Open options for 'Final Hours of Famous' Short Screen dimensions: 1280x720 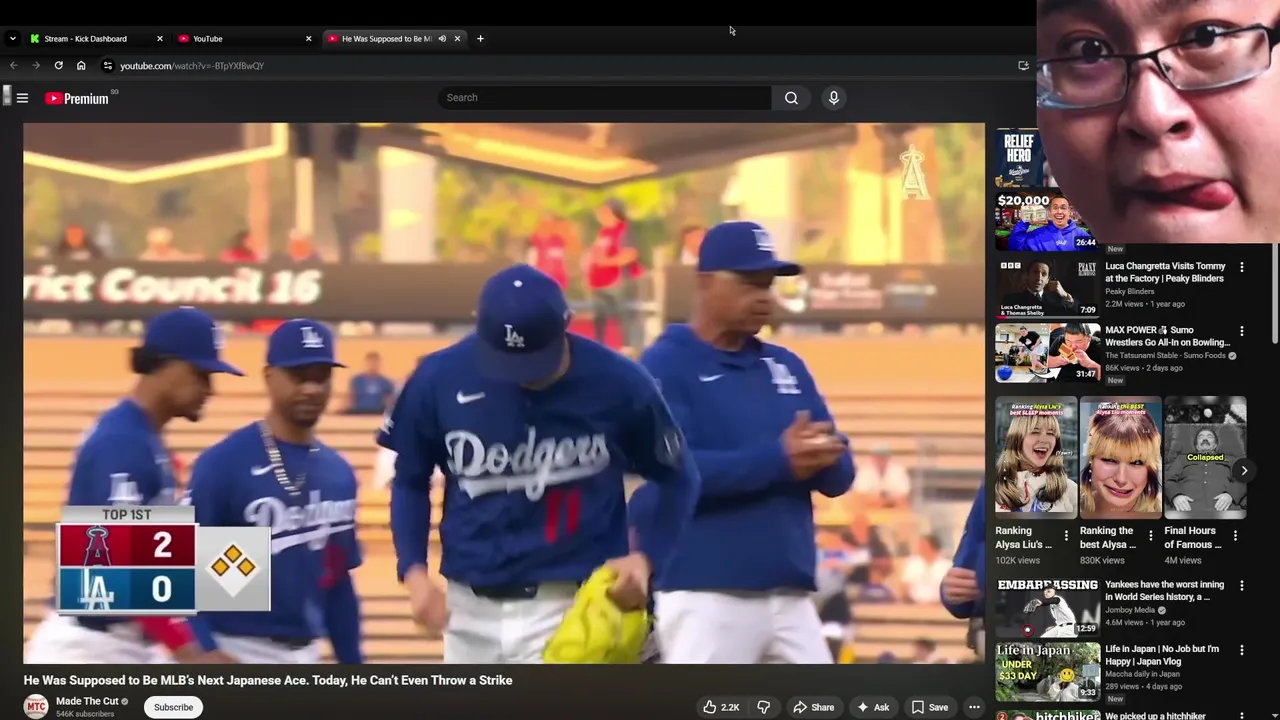[x=1235, y=536]
